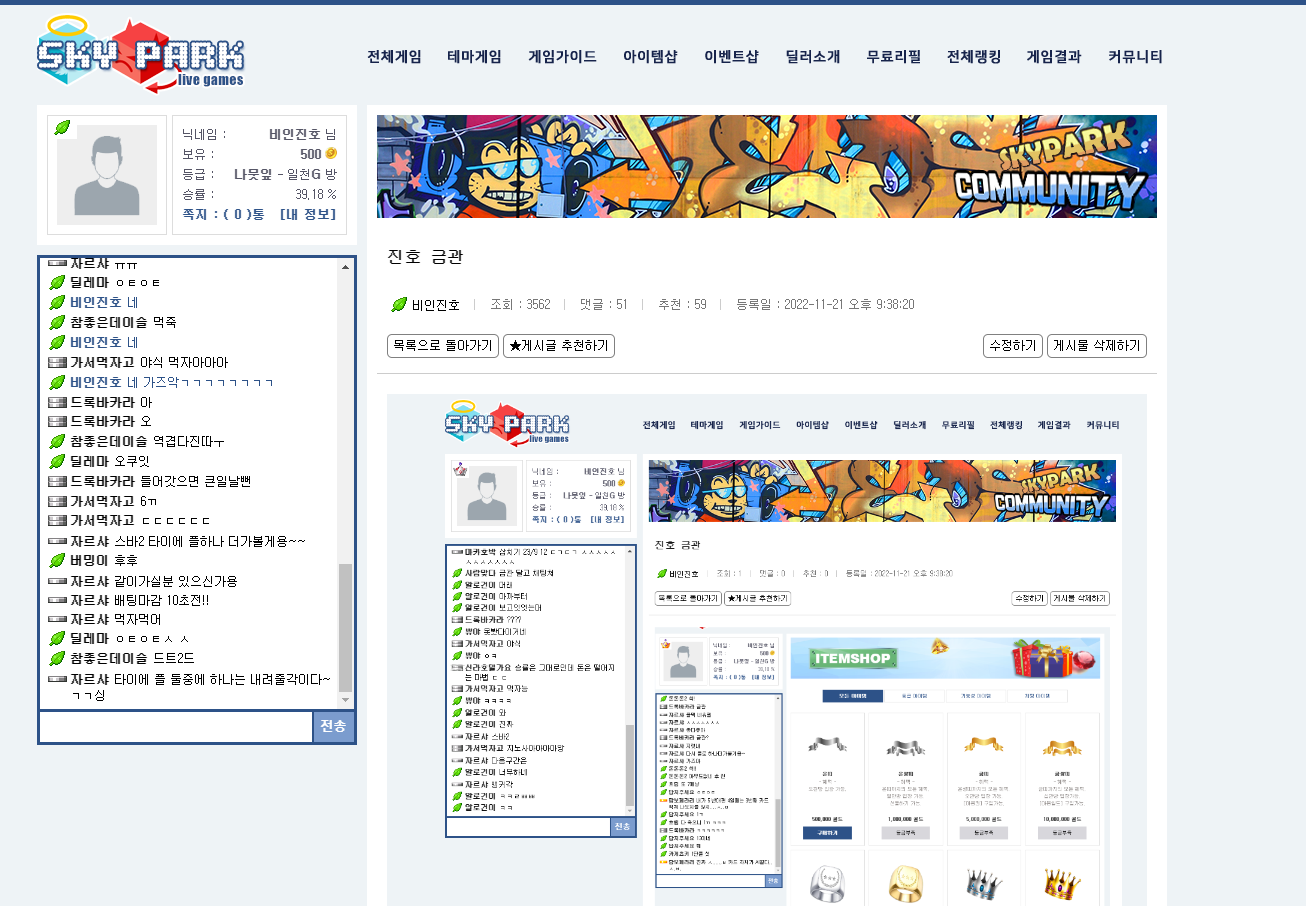Click the 추천 : 59 recommend count

(682, 305)
